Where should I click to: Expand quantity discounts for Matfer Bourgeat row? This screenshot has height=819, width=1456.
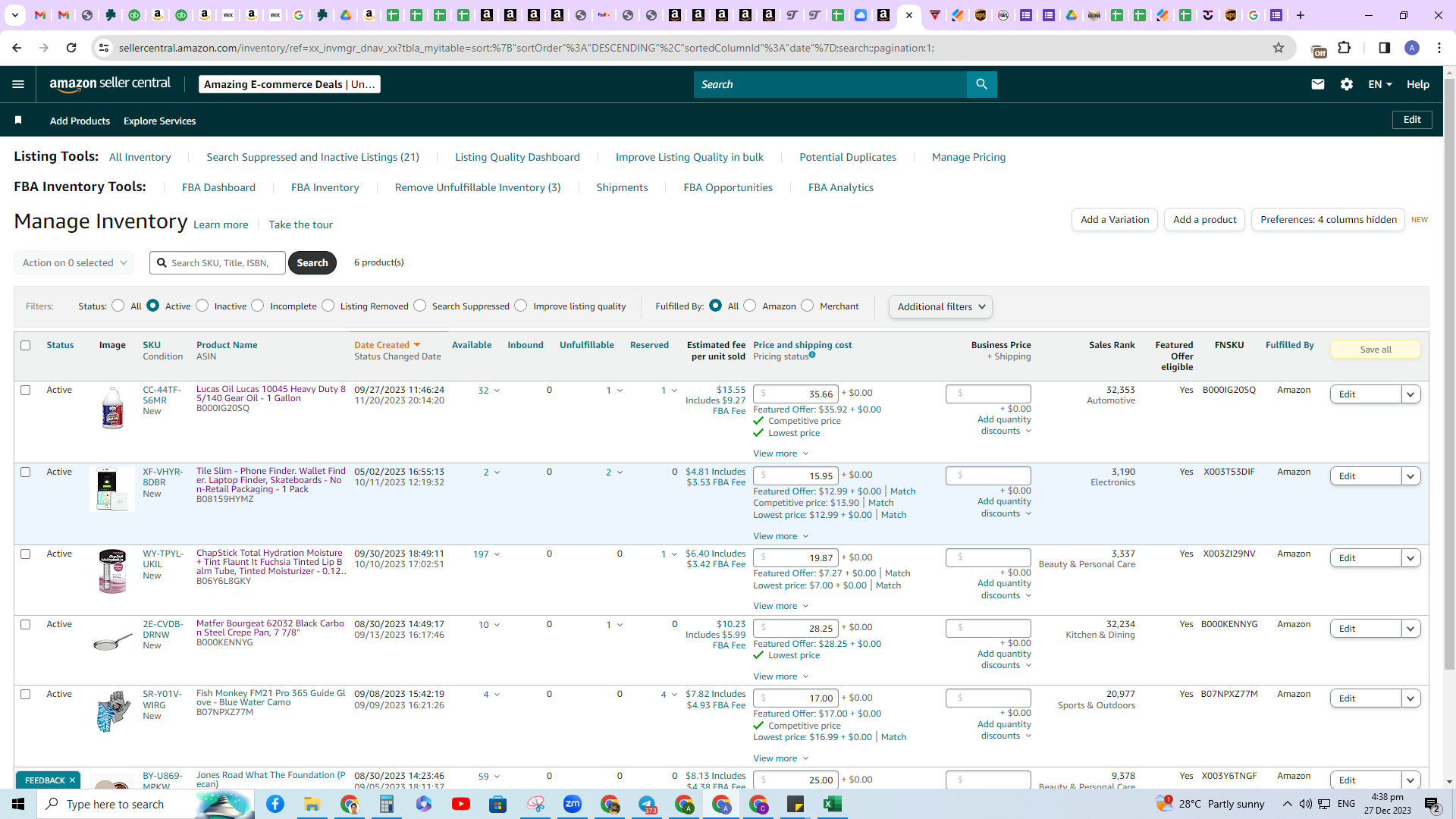tap(1004, 659)
